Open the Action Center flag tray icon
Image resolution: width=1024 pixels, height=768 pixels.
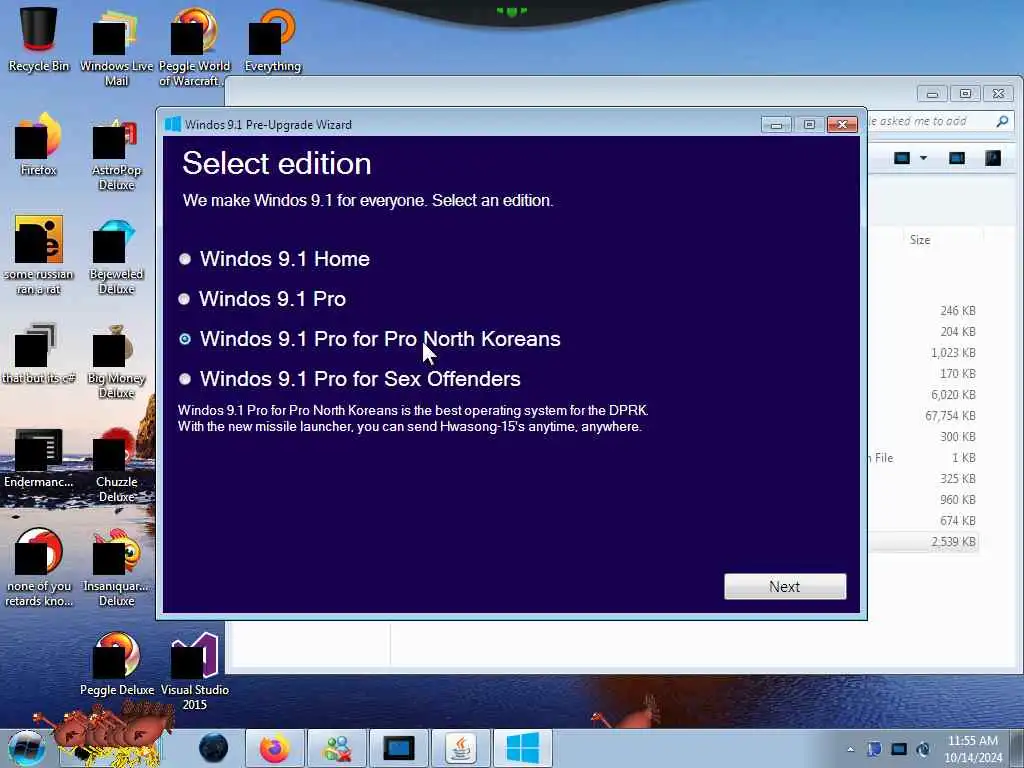(874, 749)
